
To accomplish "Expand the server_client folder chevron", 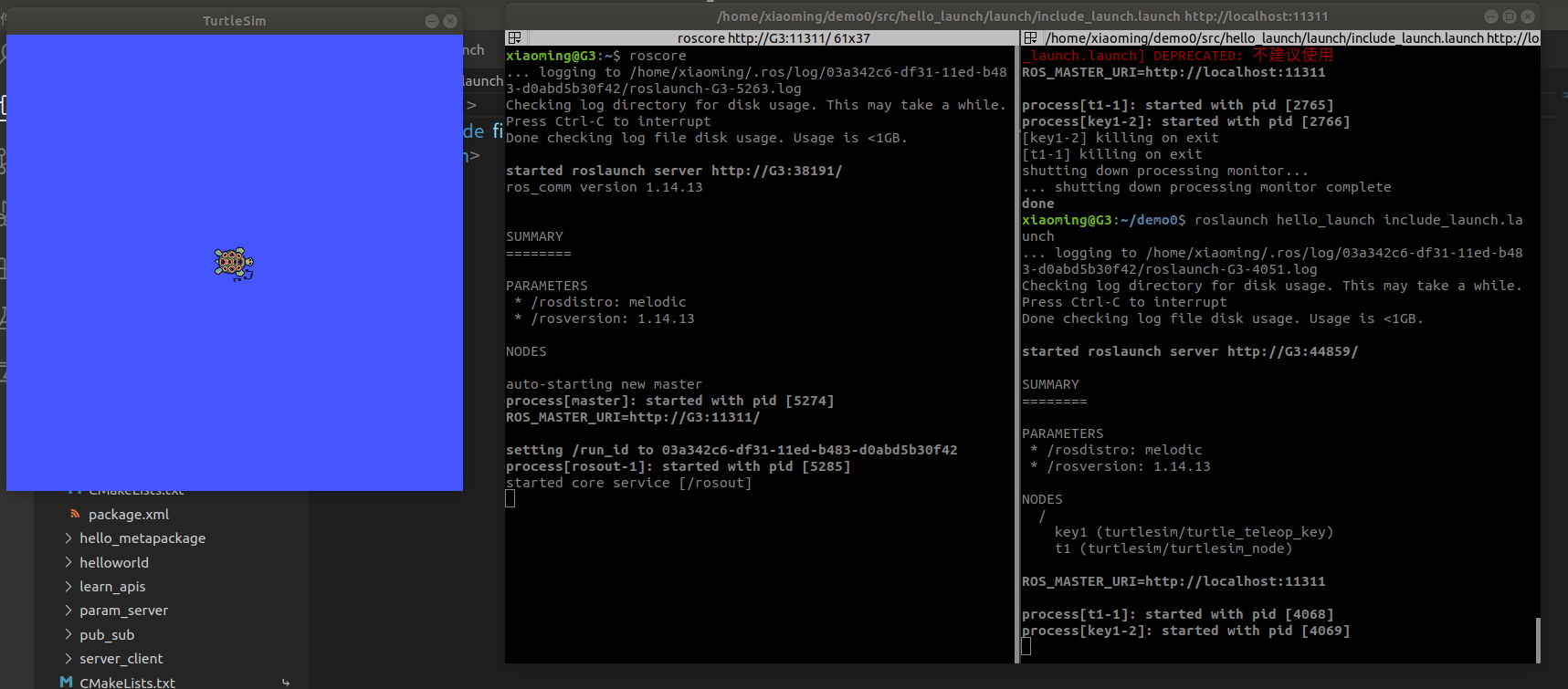I will coord(68,658).
